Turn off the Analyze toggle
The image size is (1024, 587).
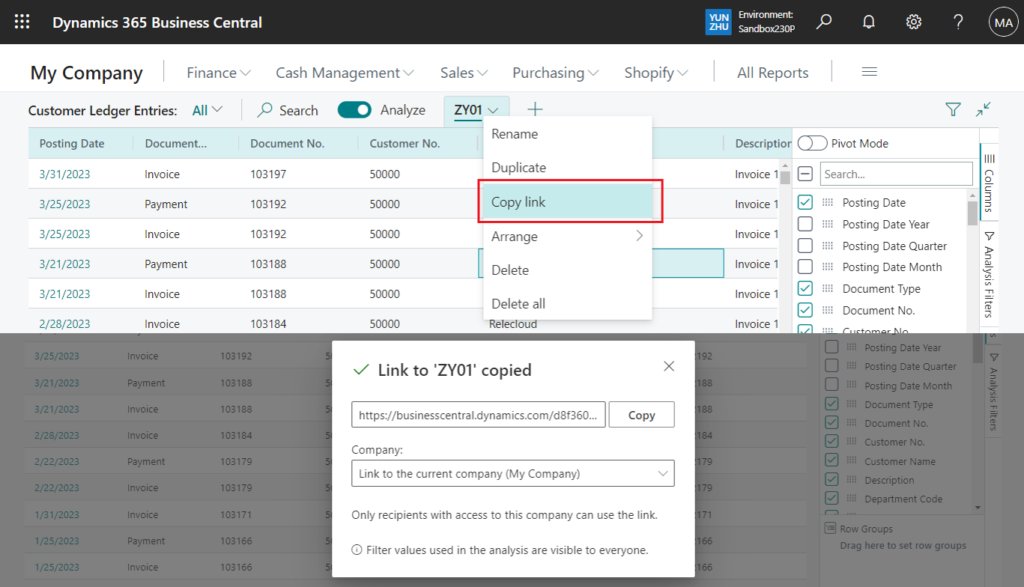click(354, 110)
